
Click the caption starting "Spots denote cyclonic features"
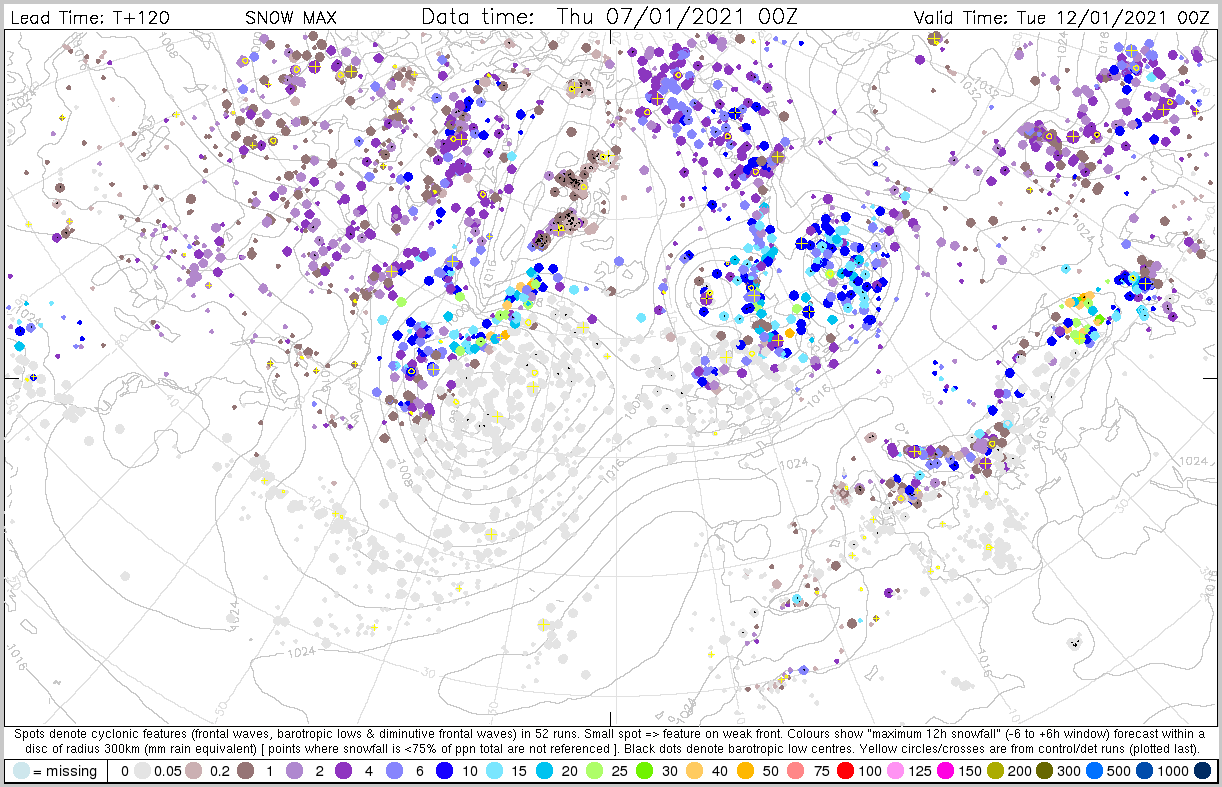click(610, 740)
